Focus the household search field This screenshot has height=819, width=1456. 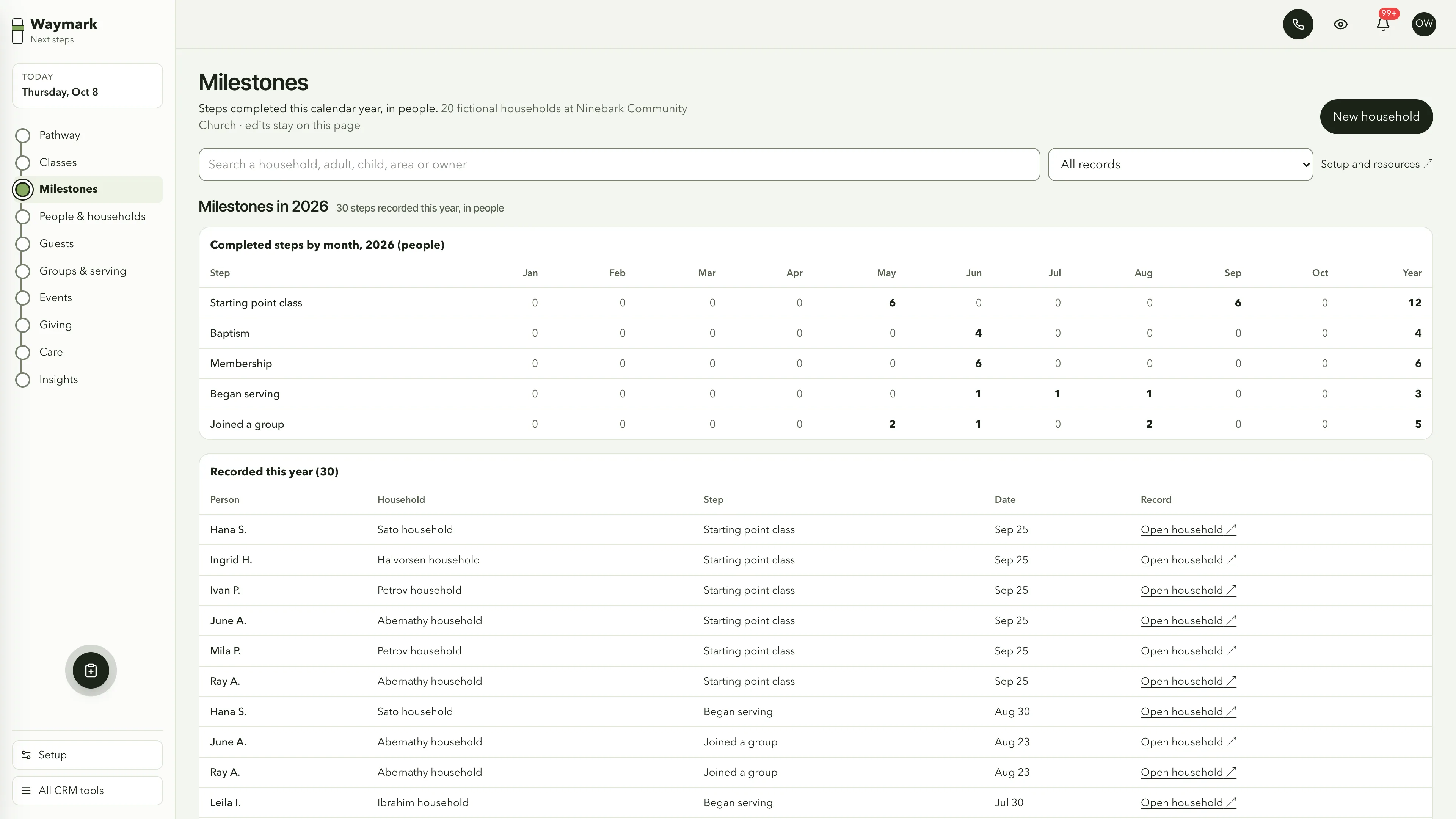pos(619,165)
